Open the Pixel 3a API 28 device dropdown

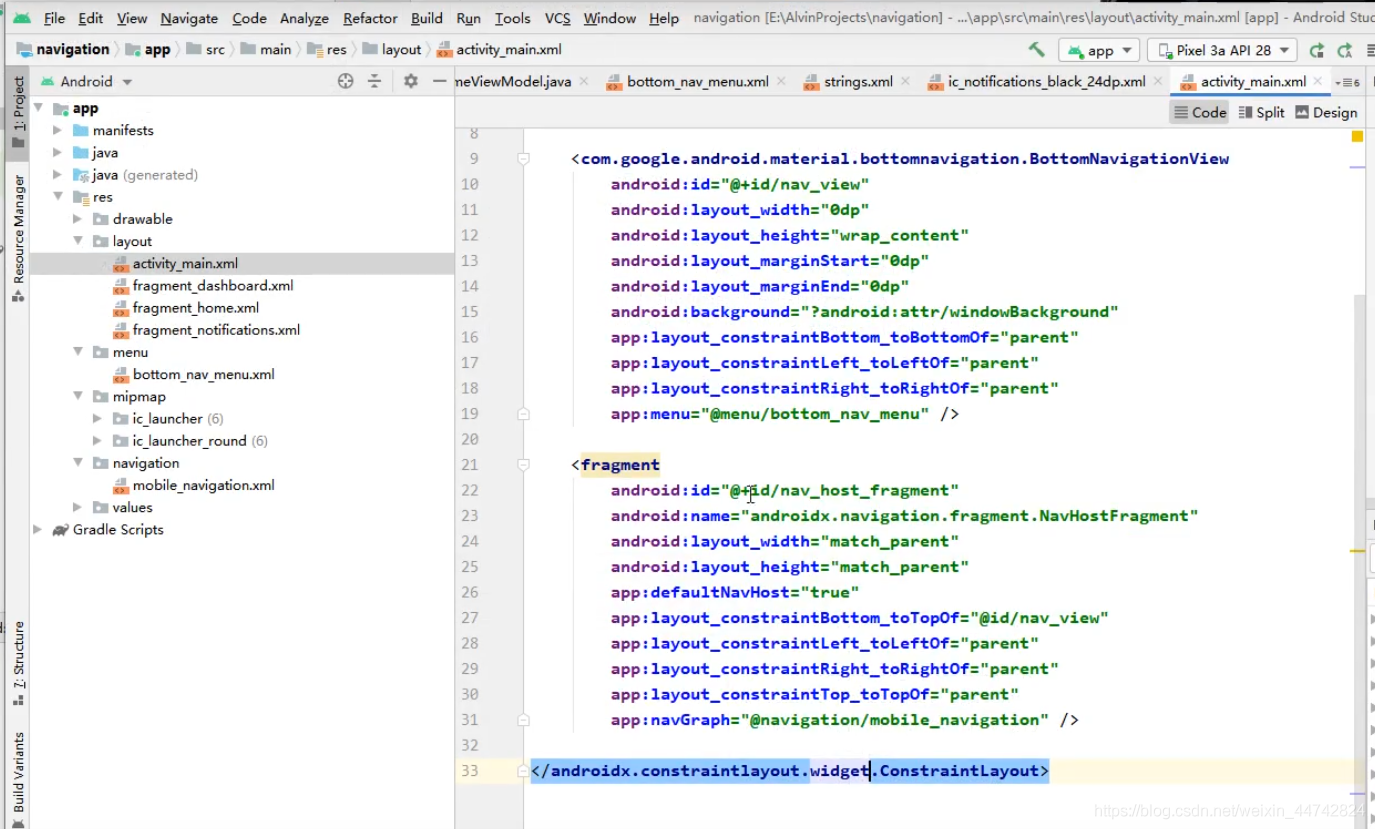[1223, 50]
